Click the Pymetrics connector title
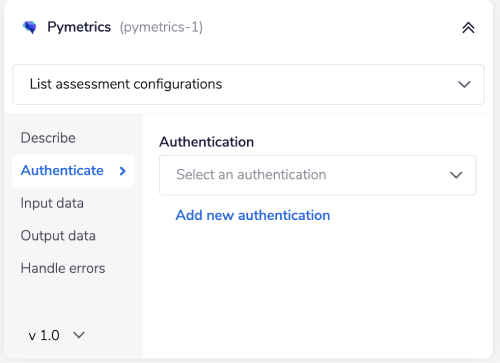The height and width of the screenshot is (363, 500). click(79, 27)
